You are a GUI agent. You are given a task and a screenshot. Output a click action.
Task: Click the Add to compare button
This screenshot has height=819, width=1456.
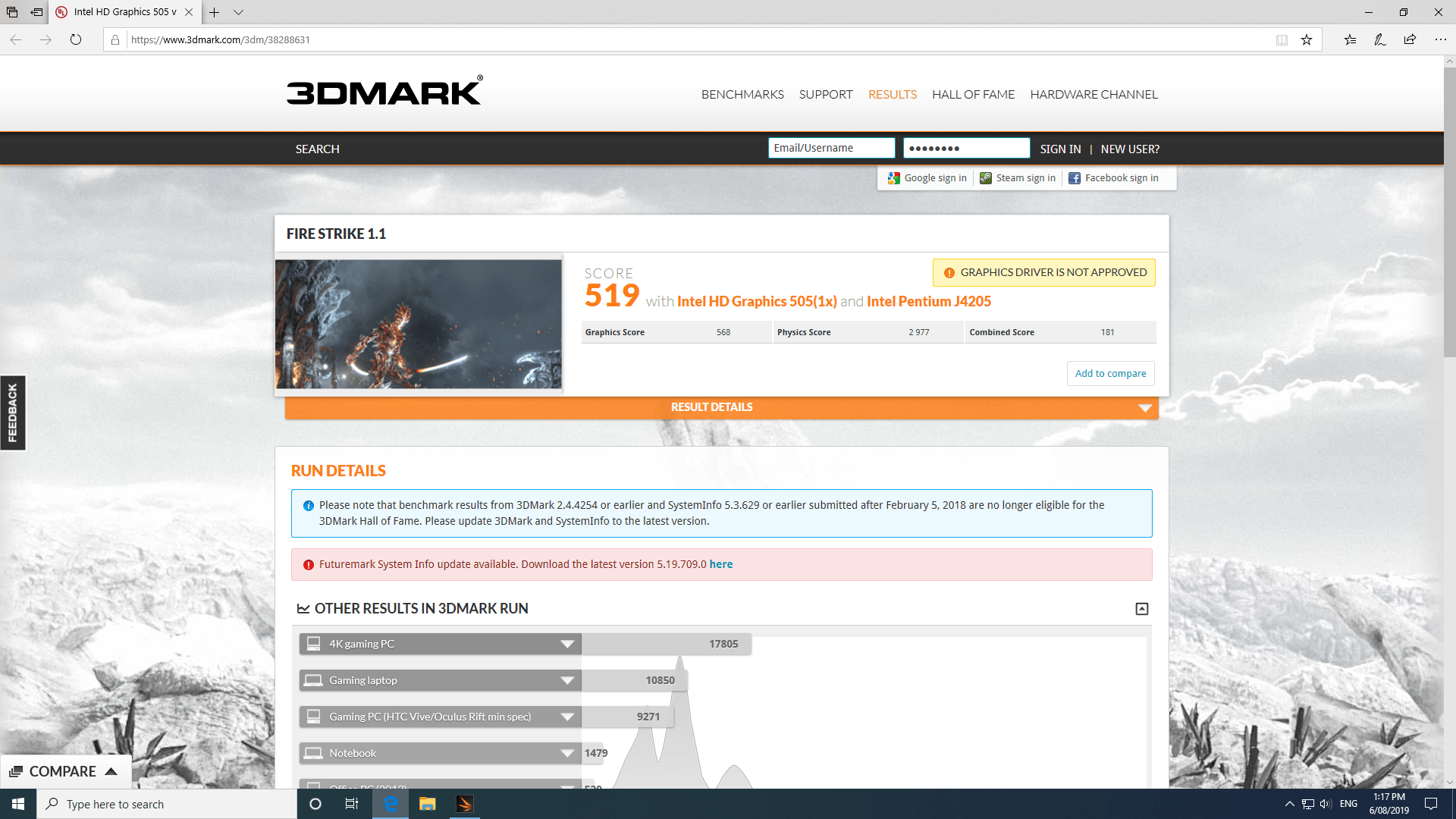(x=1110, y=374)
